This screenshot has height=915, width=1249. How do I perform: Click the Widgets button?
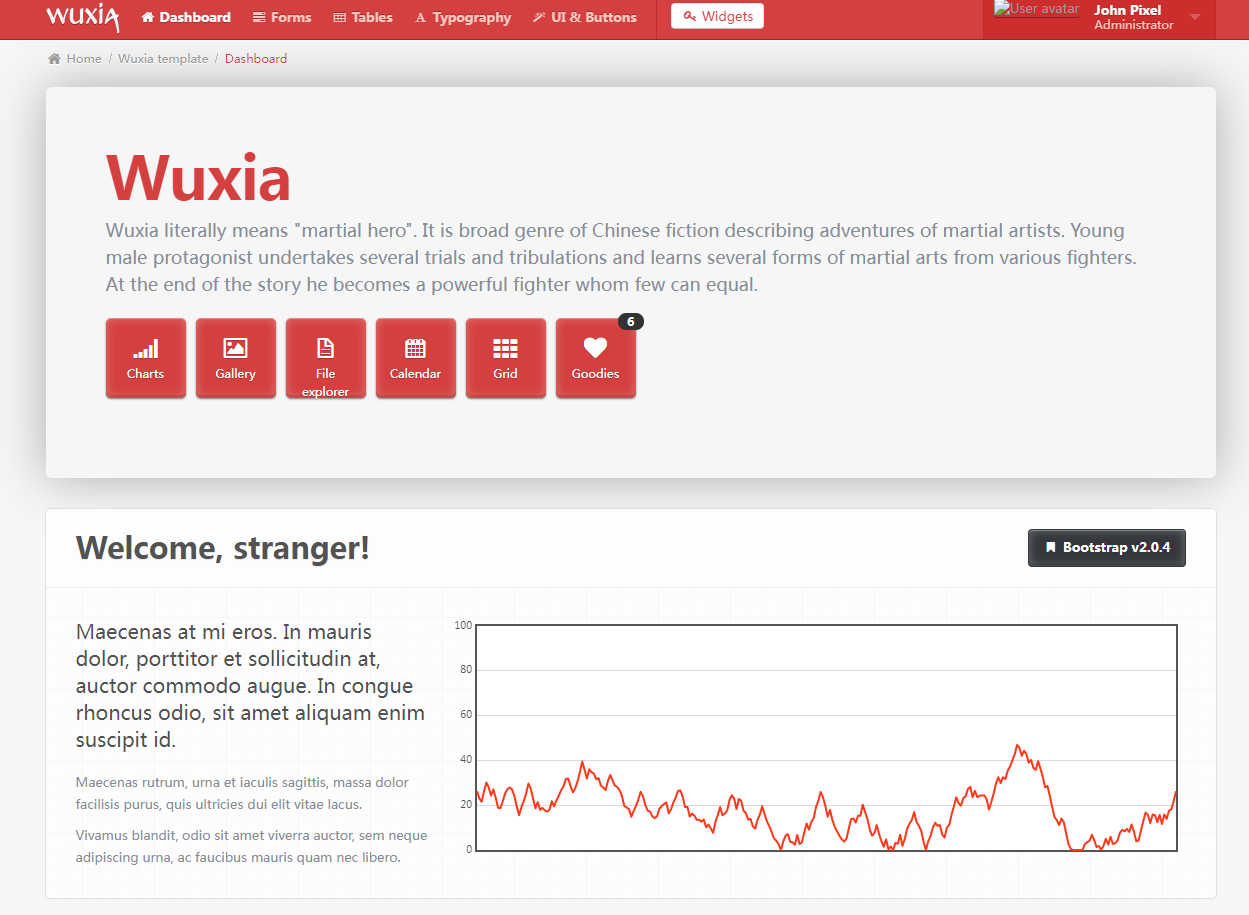[x=717, y=16]
